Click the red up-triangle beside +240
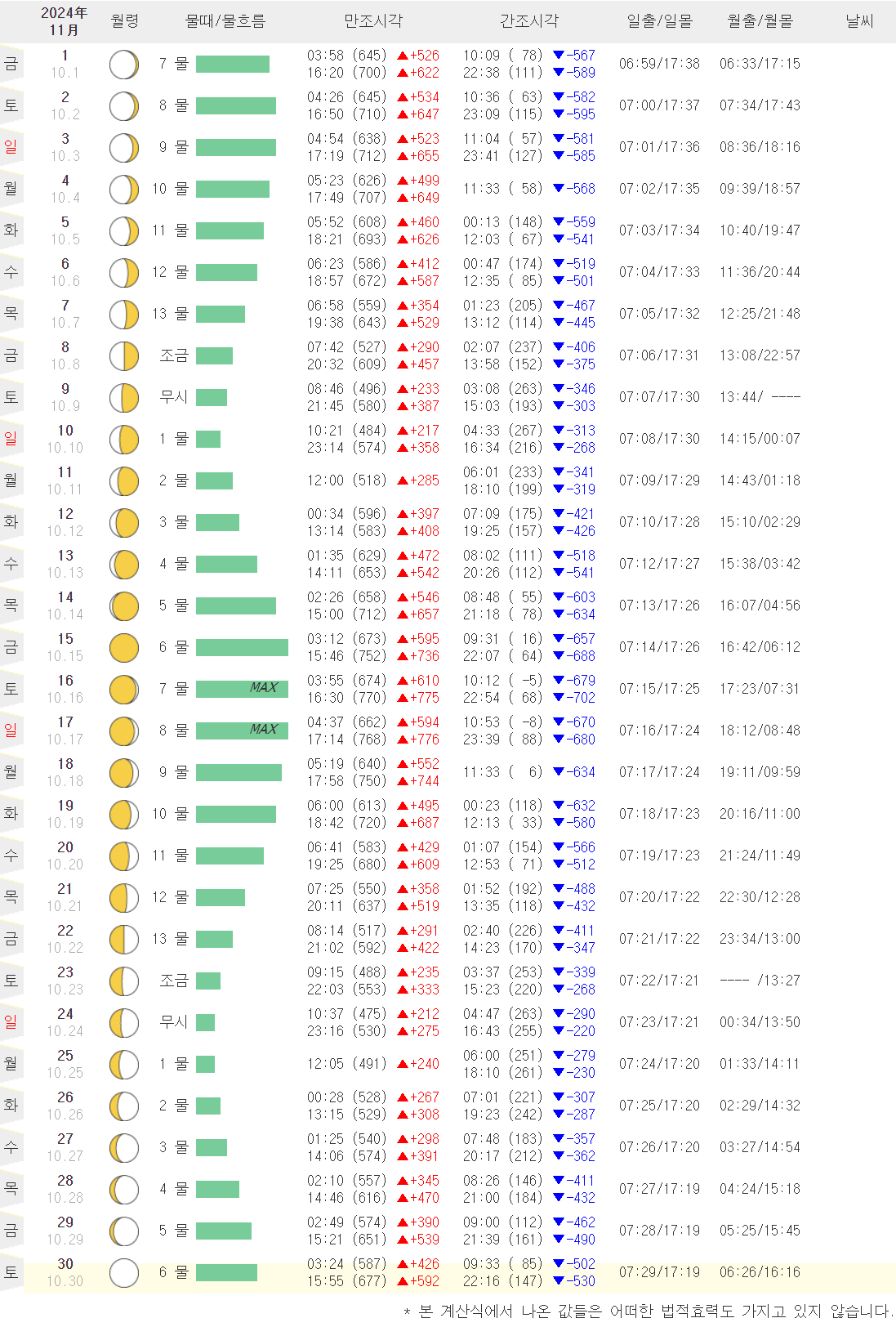This screenshot has width=896, height=1327. [x=403, y=1064]
